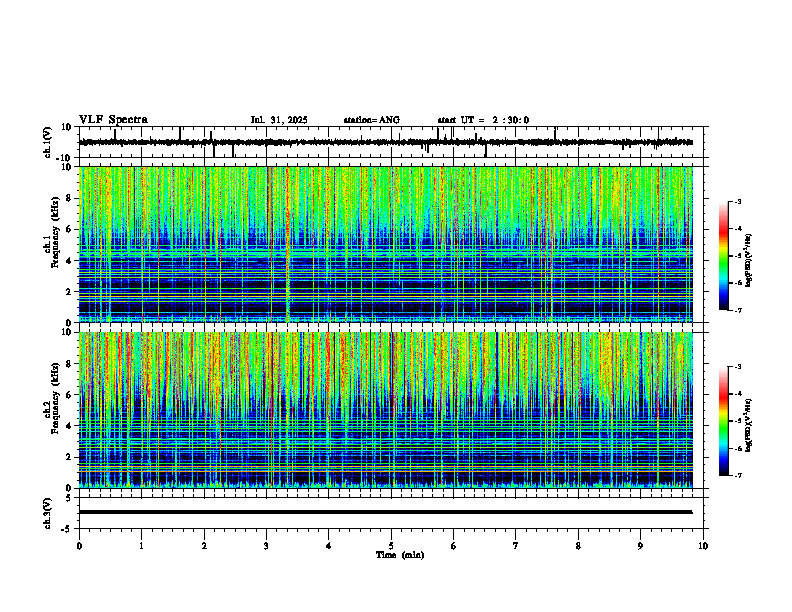This screenshot has width=792, height=612.
Task: Click the "8" kHz tick on ch.2 spectrogram
Action: pyautogui.click(x=69, y=364)
